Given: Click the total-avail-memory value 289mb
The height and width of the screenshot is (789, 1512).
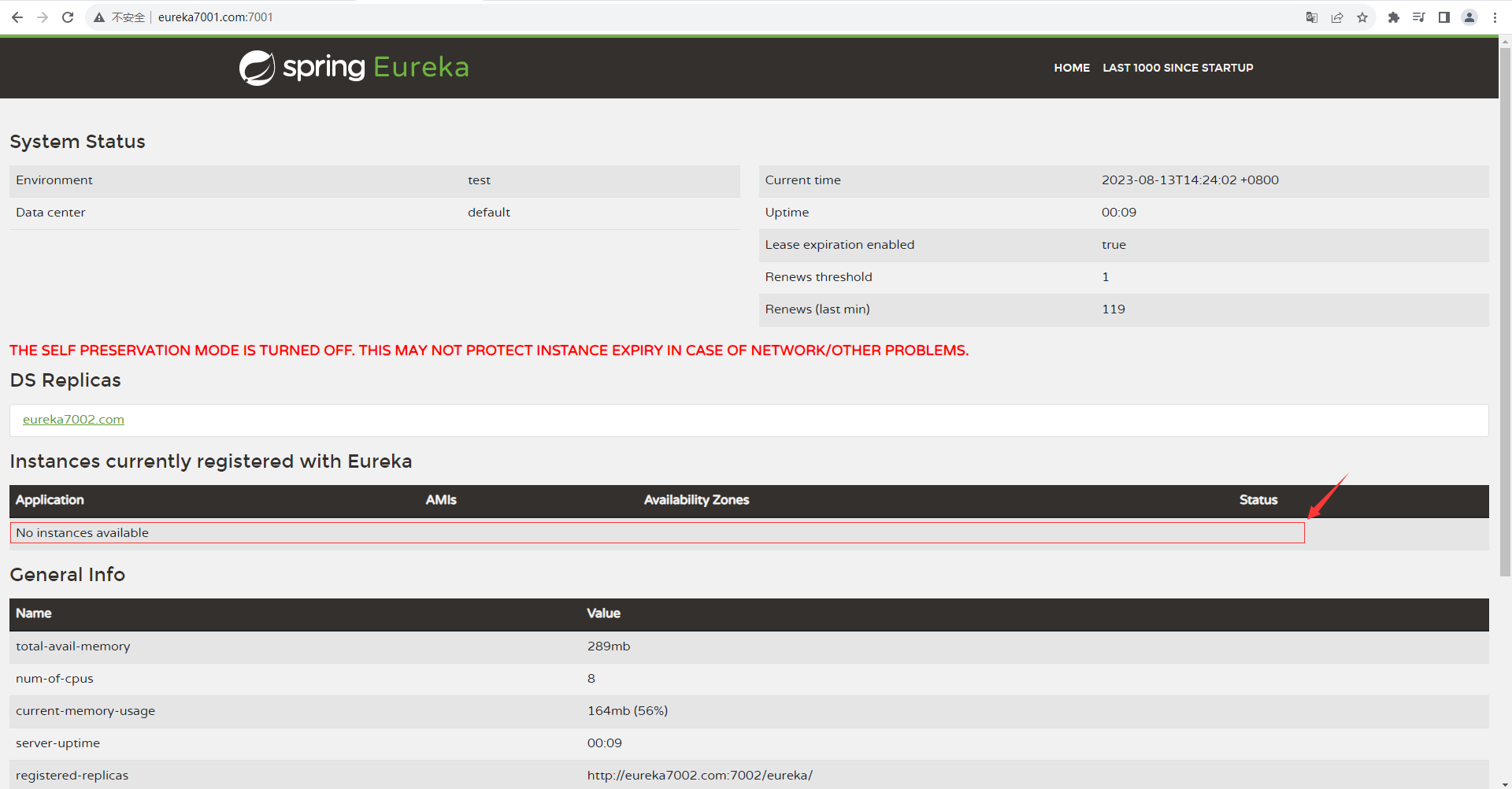Looking at the screenshot, I should tap(609, 646).
